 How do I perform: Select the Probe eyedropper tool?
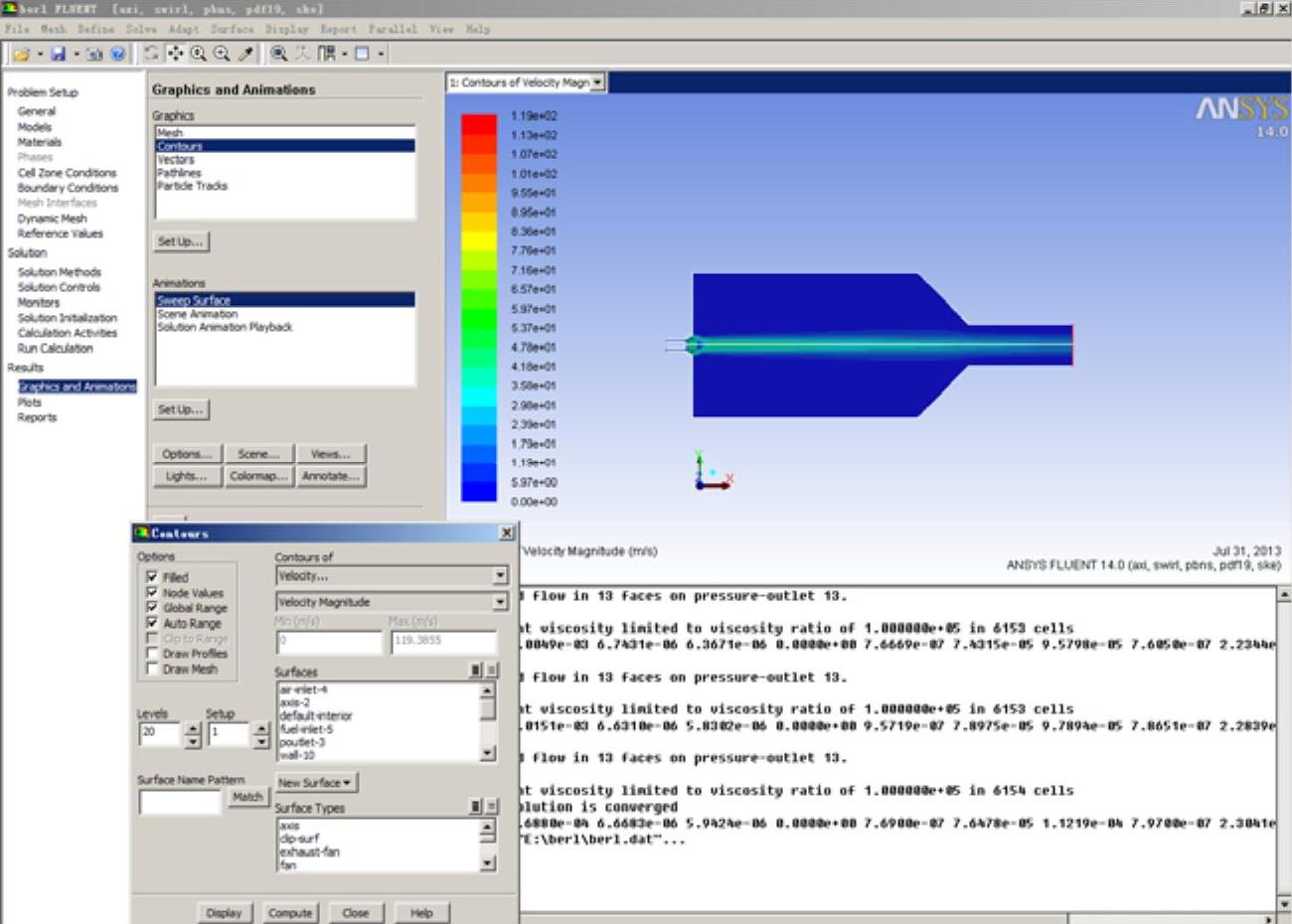pos(245,54)
